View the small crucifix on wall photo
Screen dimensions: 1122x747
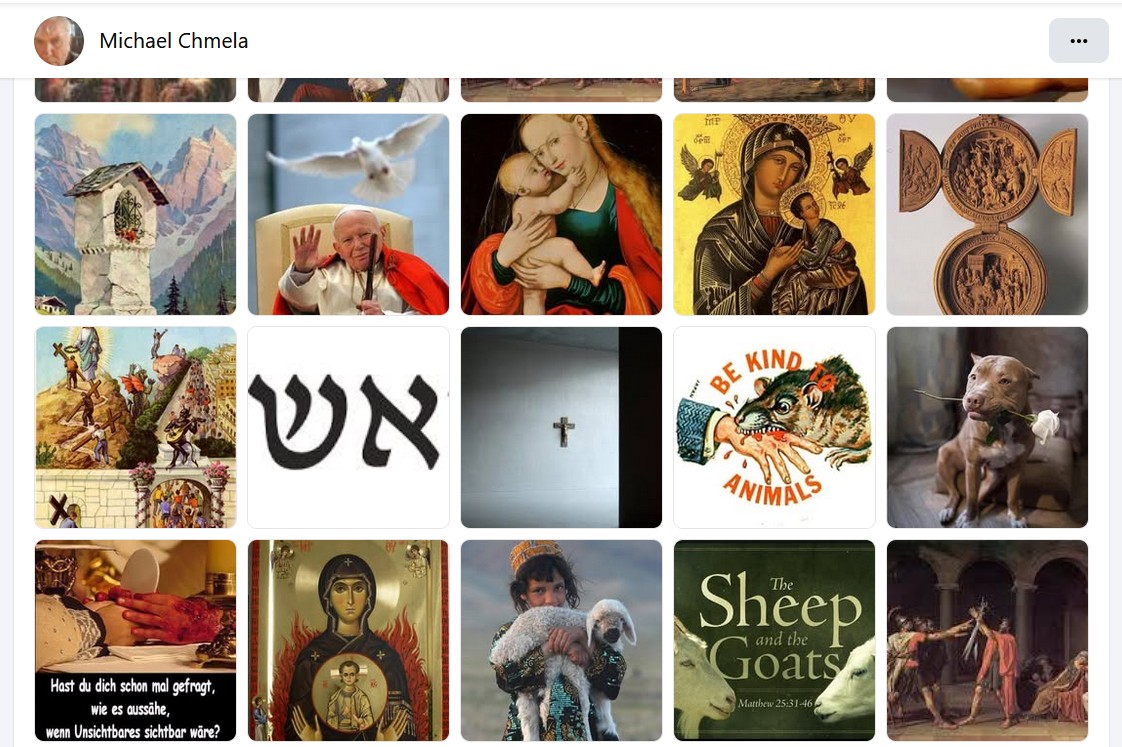click(561, 427)
